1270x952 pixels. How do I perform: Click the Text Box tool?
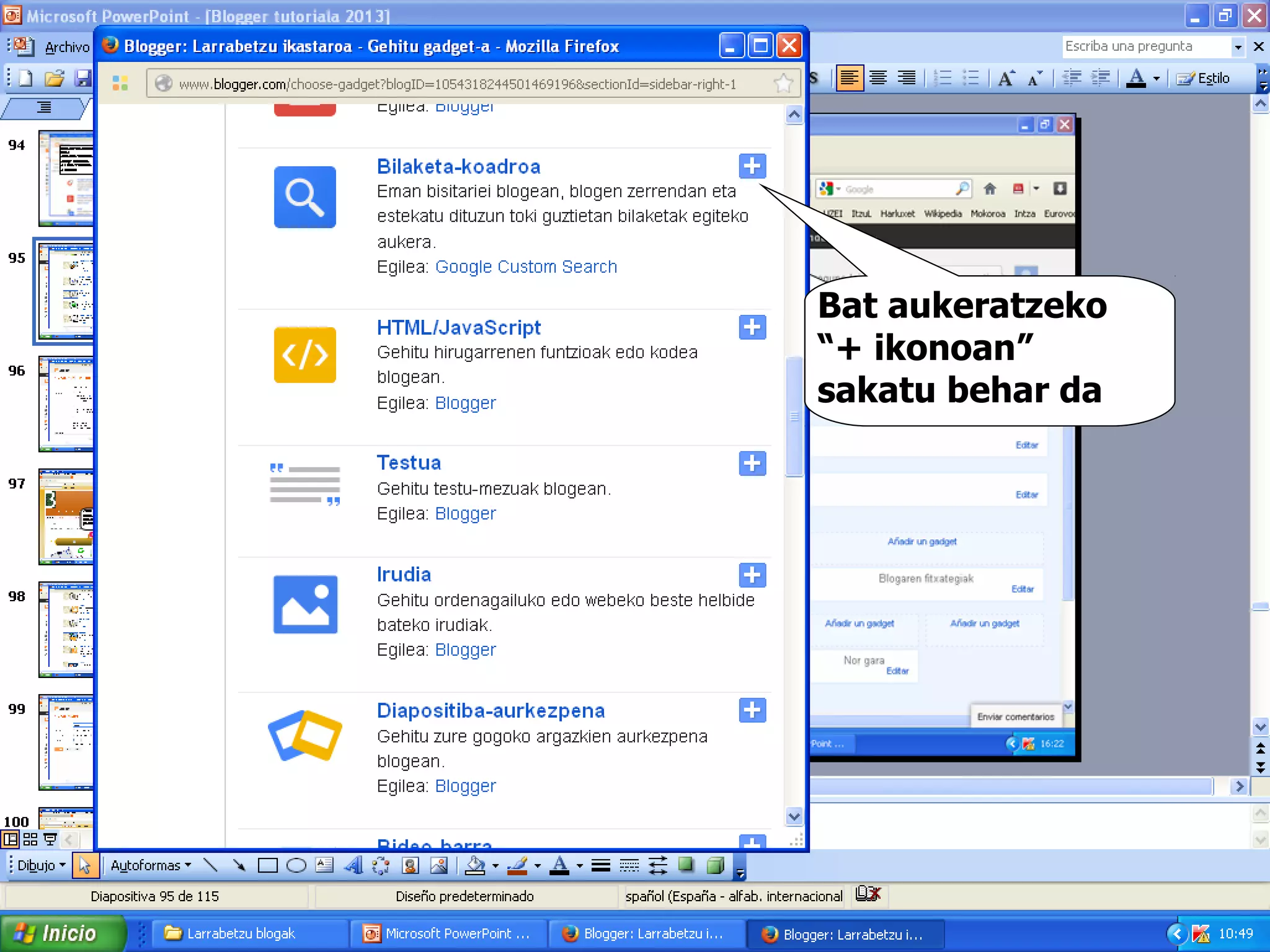tap(324, 865)
